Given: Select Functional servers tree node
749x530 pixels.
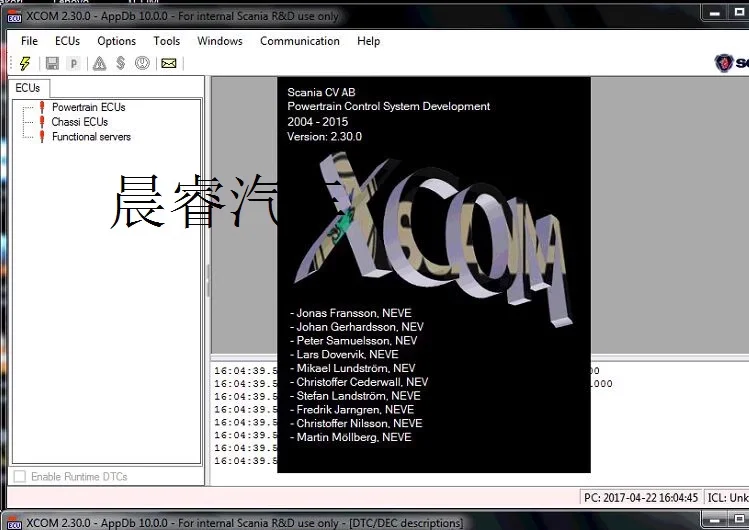Looking at the screenshot, I should pyautogui.click(x=91, y=137).
